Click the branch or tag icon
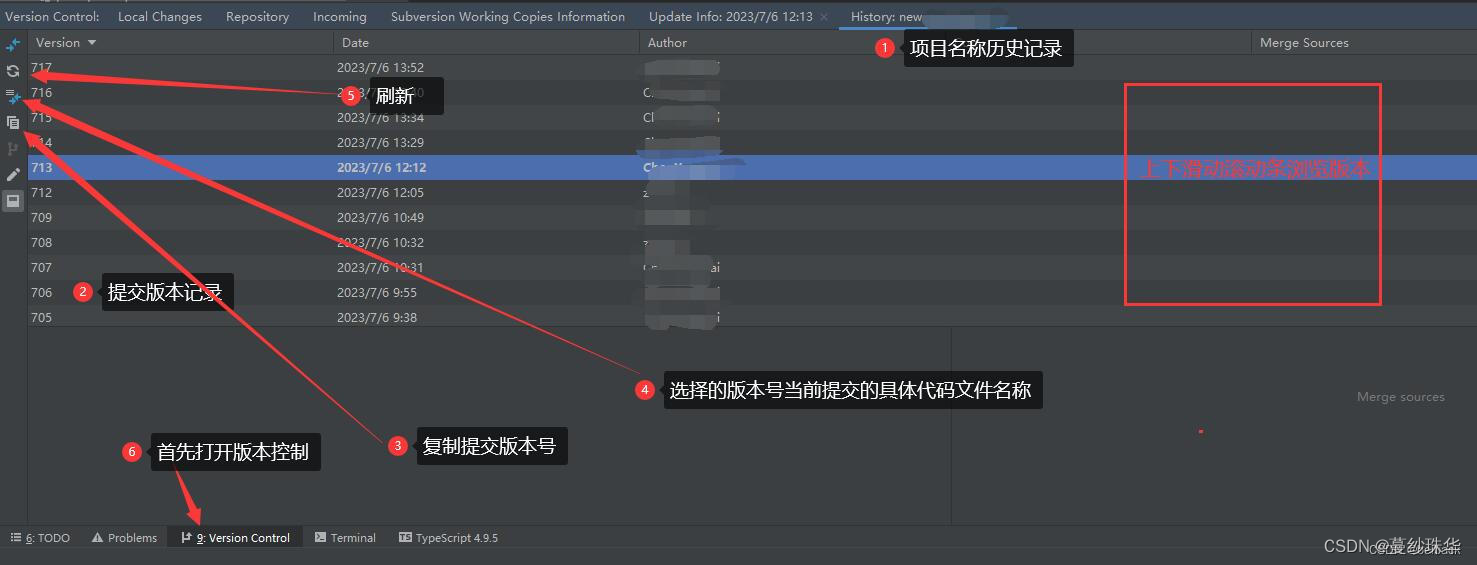This screenshot has height=565, width=1477. pos(13,149)
